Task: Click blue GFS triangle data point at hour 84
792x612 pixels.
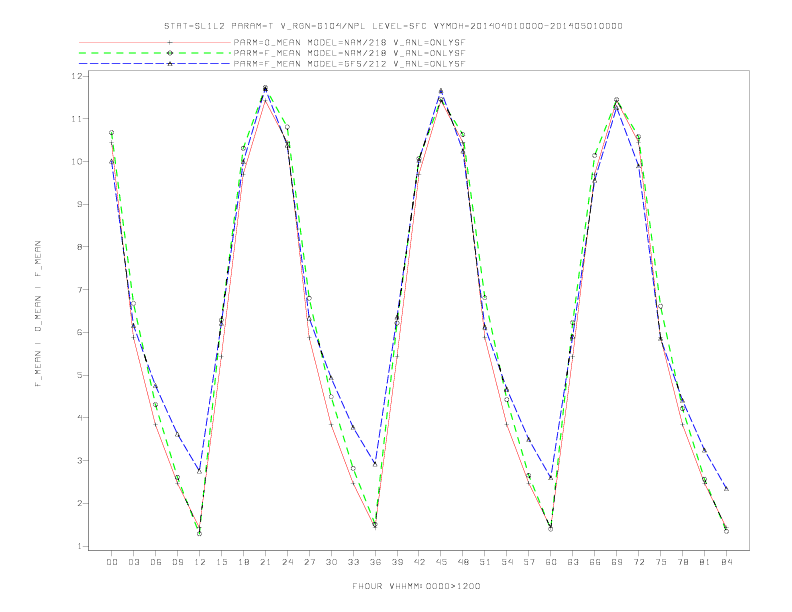Action: [x=726, y=489]
